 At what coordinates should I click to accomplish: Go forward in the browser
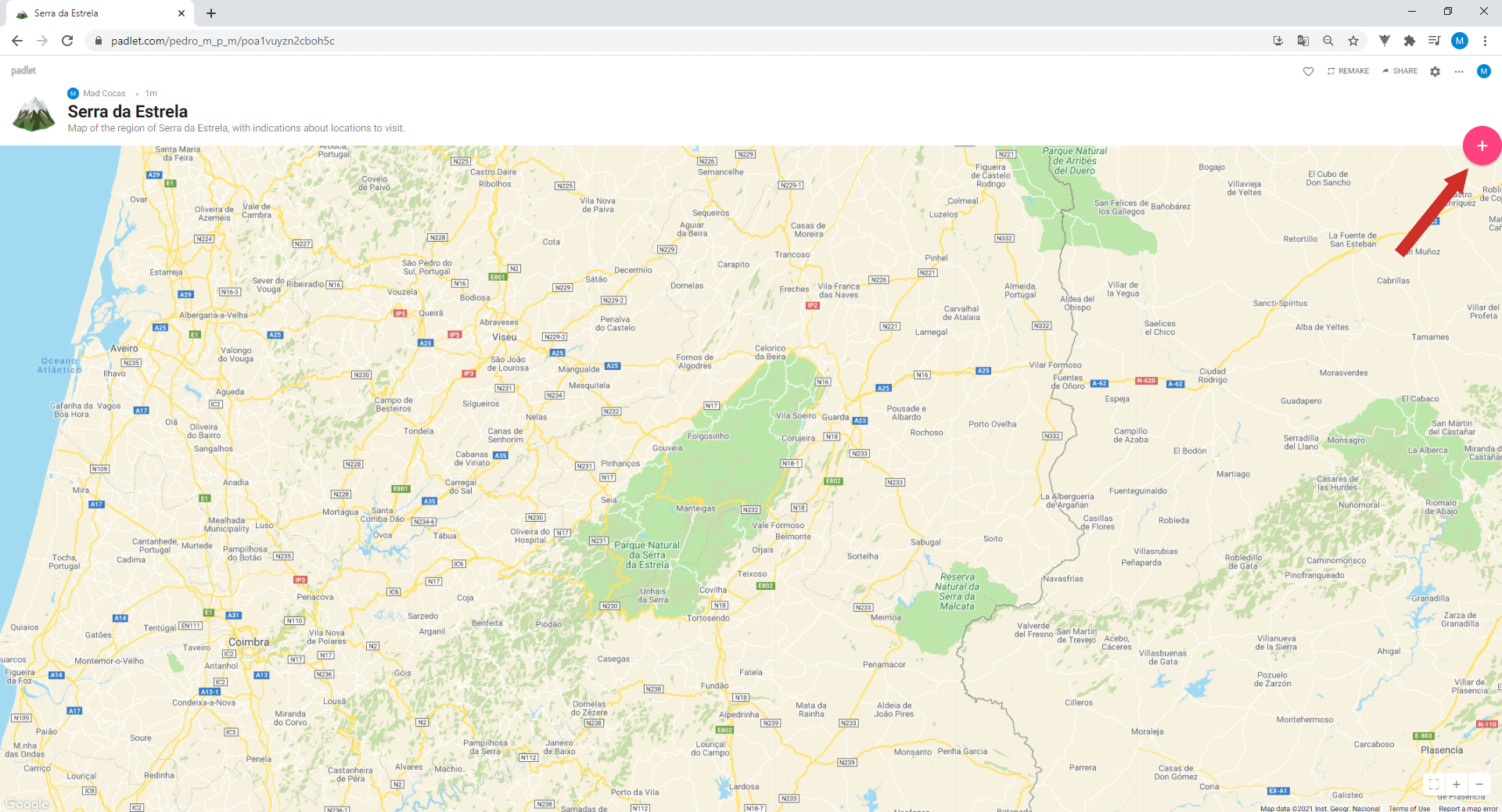pos(42,41)
